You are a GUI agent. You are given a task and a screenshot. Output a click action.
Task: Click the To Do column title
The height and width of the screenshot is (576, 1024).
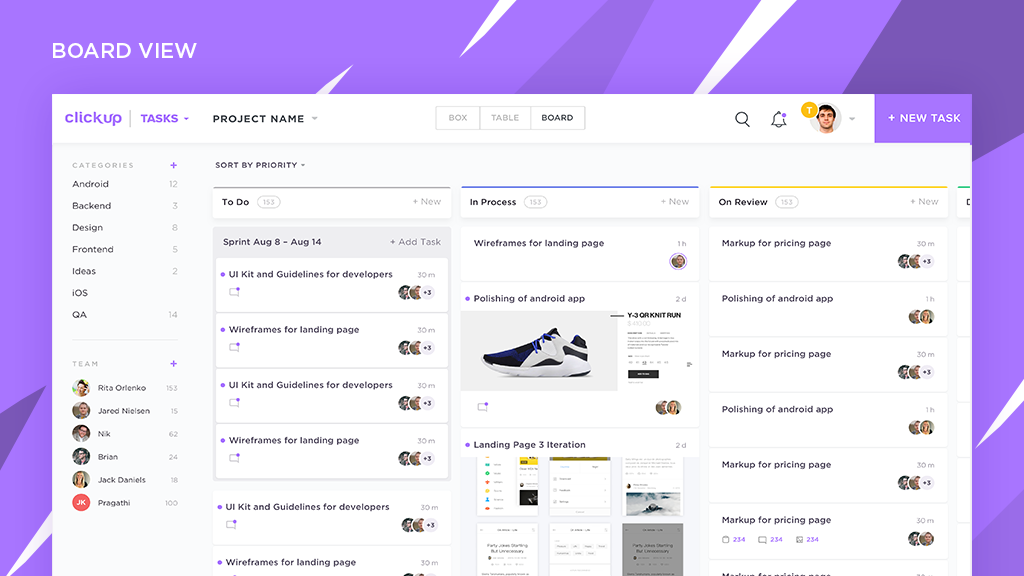pos(235,202)
